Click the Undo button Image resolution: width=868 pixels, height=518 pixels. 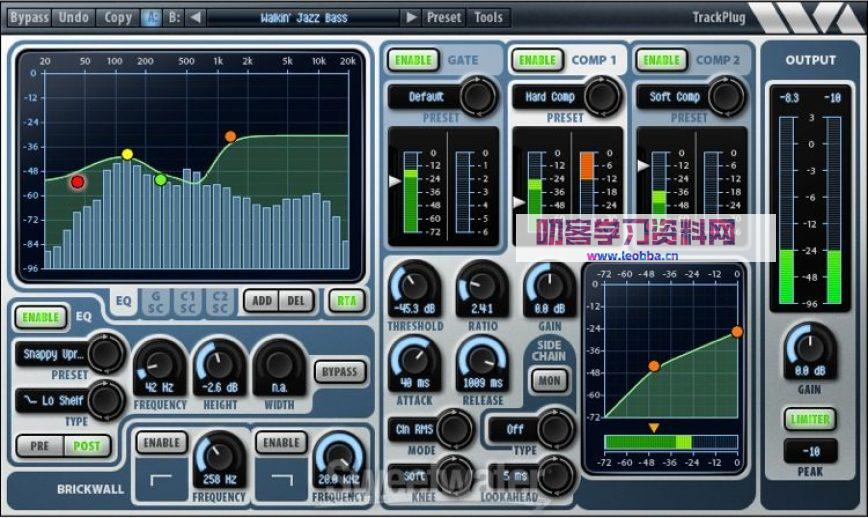tap(74, 17)
